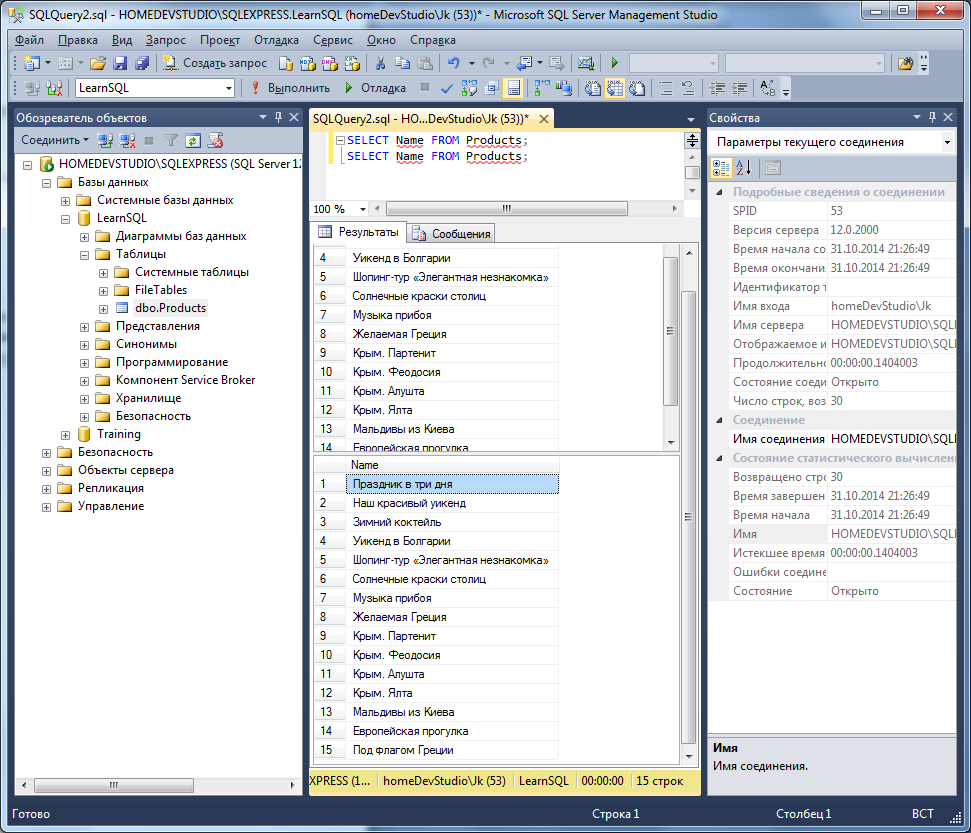
Task: Click the Alphabetical sort icon in Properties
Action: (x=744, y=167)
